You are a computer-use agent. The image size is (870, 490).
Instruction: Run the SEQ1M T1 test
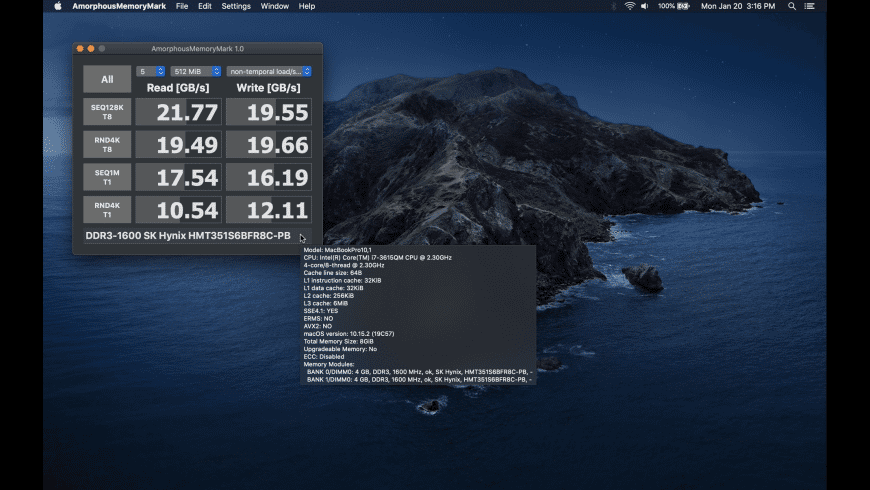107,177
